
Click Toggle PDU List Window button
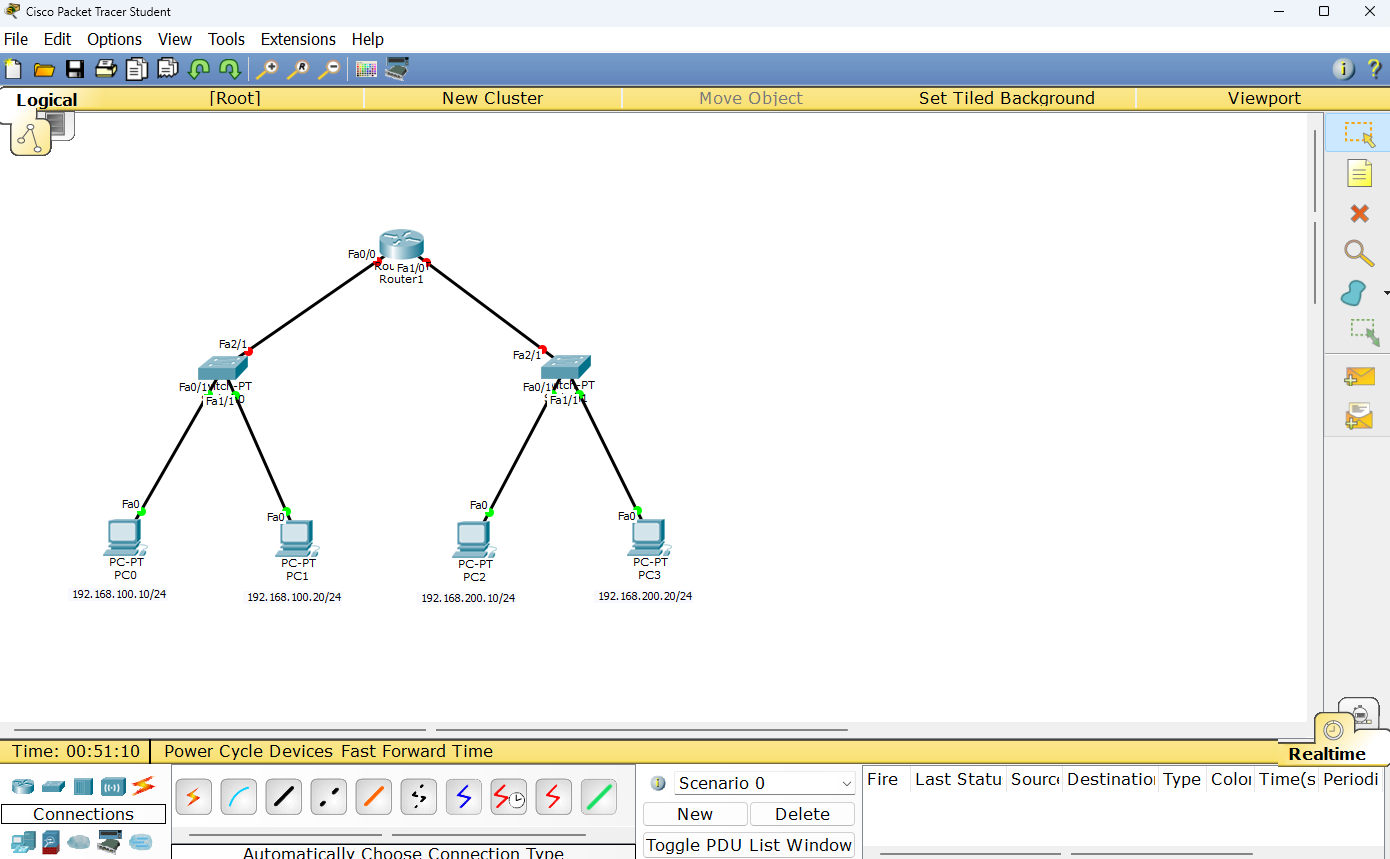[x=749, y=845]
